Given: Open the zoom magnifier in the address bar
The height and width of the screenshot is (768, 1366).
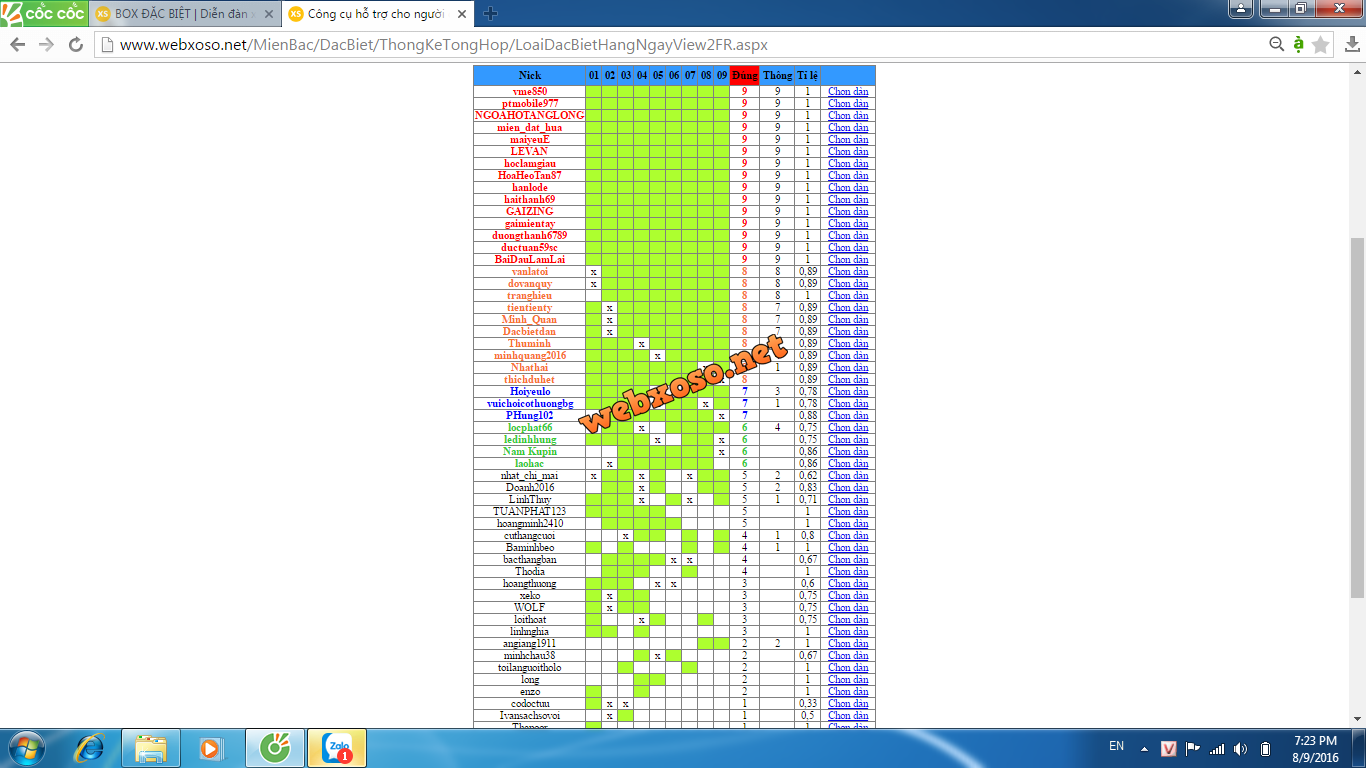Looking at the screenshot, I should pyautogui.click(x=1276, y=44).
